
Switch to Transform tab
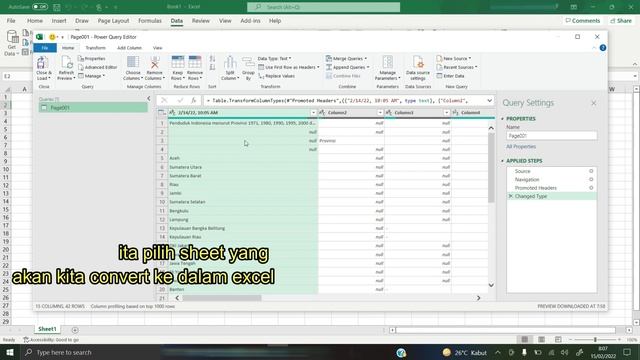point(96,48)
